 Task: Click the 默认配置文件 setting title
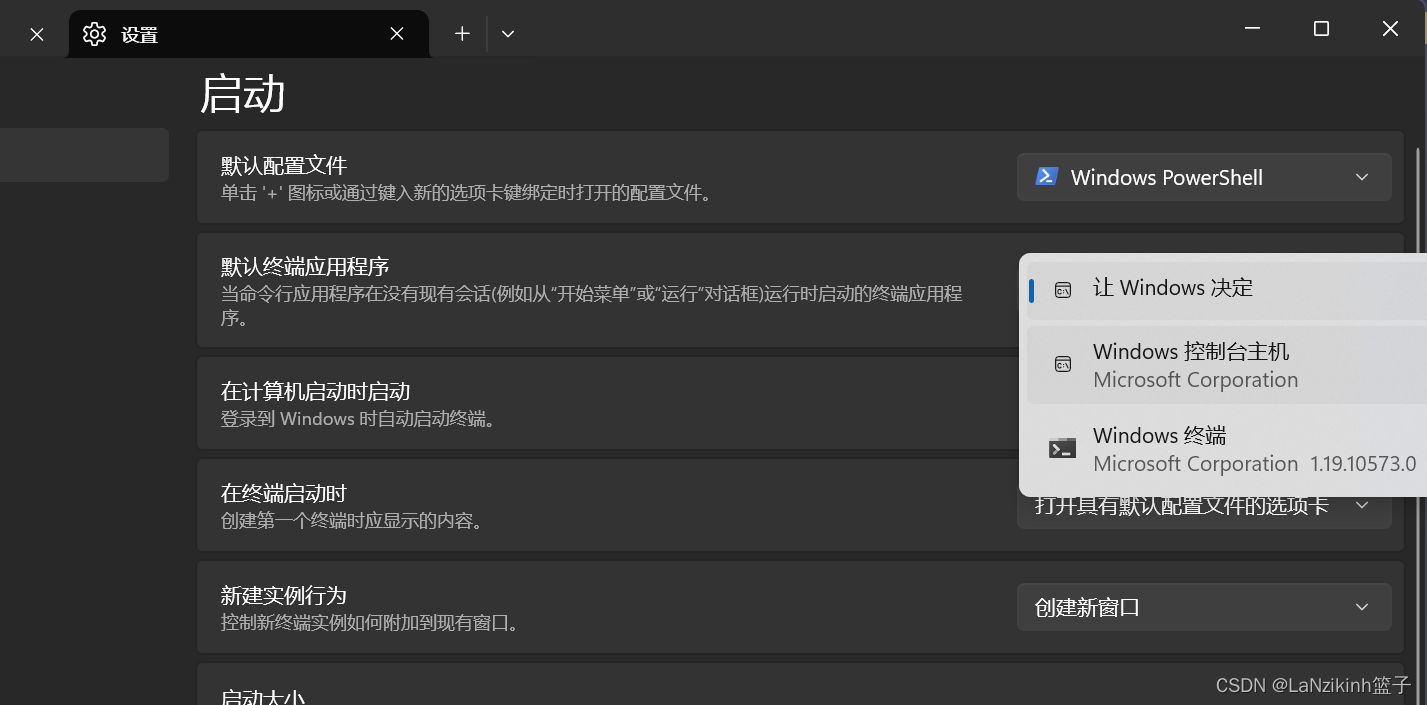click(x=284, y=165)
